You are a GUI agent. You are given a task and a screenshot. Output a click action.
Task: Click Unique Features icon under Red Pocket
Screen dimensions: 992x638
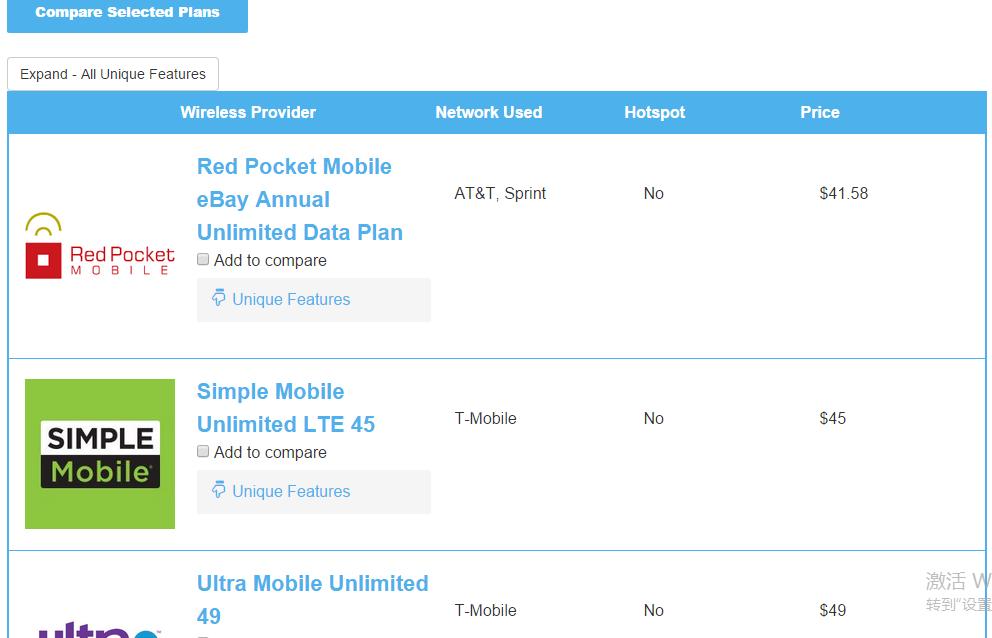coord(219,298)
